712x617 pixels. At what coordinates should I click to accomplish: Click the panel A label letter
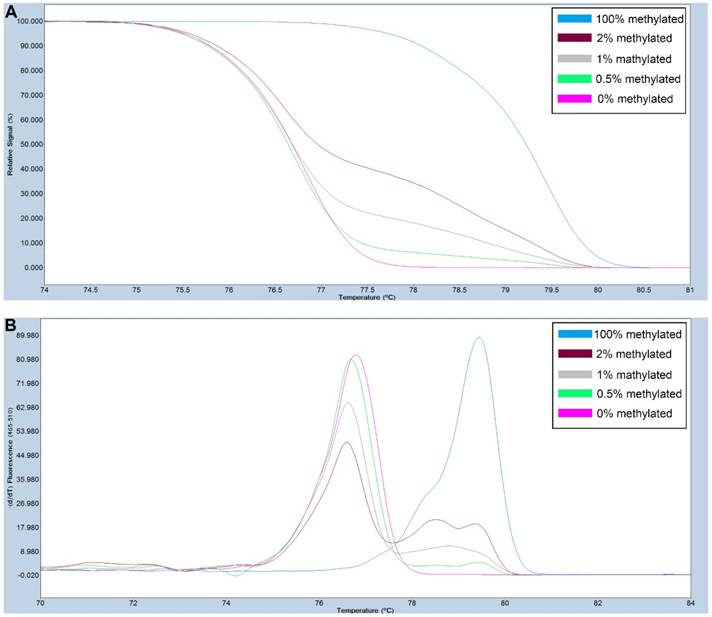(x=10, y=9)
